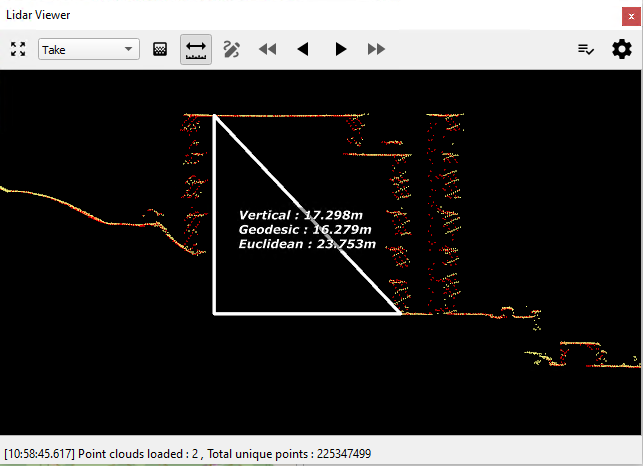Click the fit-to-view fullscreen icon
This screenshot has height=466, width=643.
pos(18,49)
